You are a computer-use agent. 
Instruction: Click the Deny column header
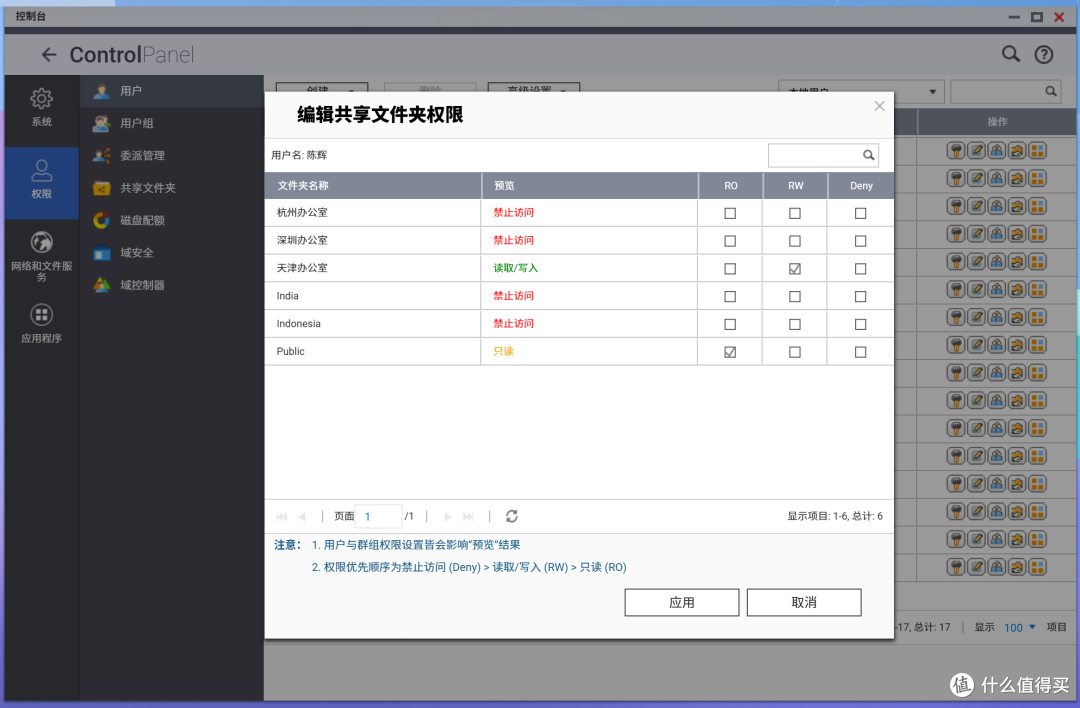pos(861,186)
